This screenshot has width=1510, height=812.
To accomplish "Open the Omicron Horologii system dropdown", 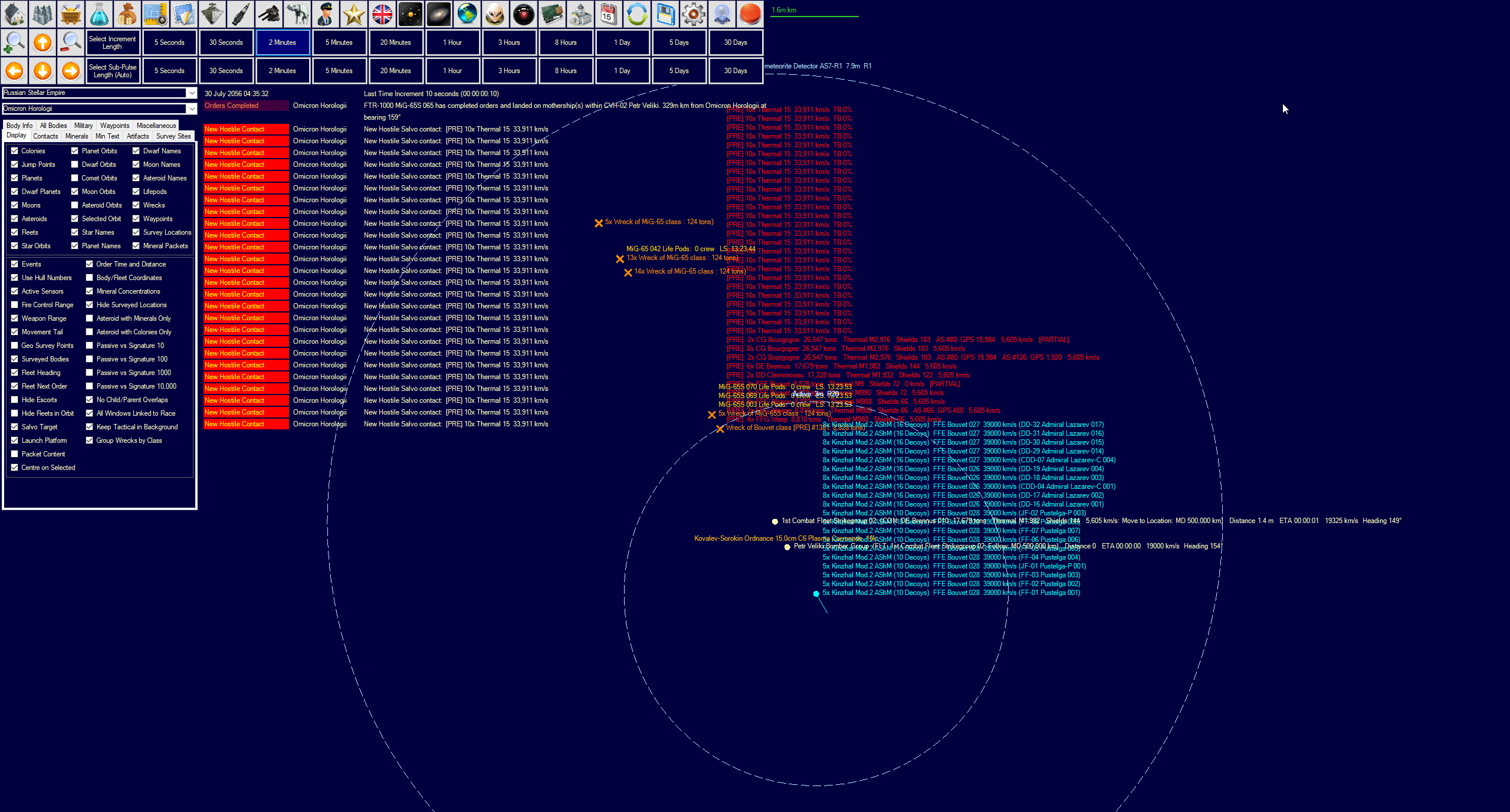I will (x=192, y=109).
